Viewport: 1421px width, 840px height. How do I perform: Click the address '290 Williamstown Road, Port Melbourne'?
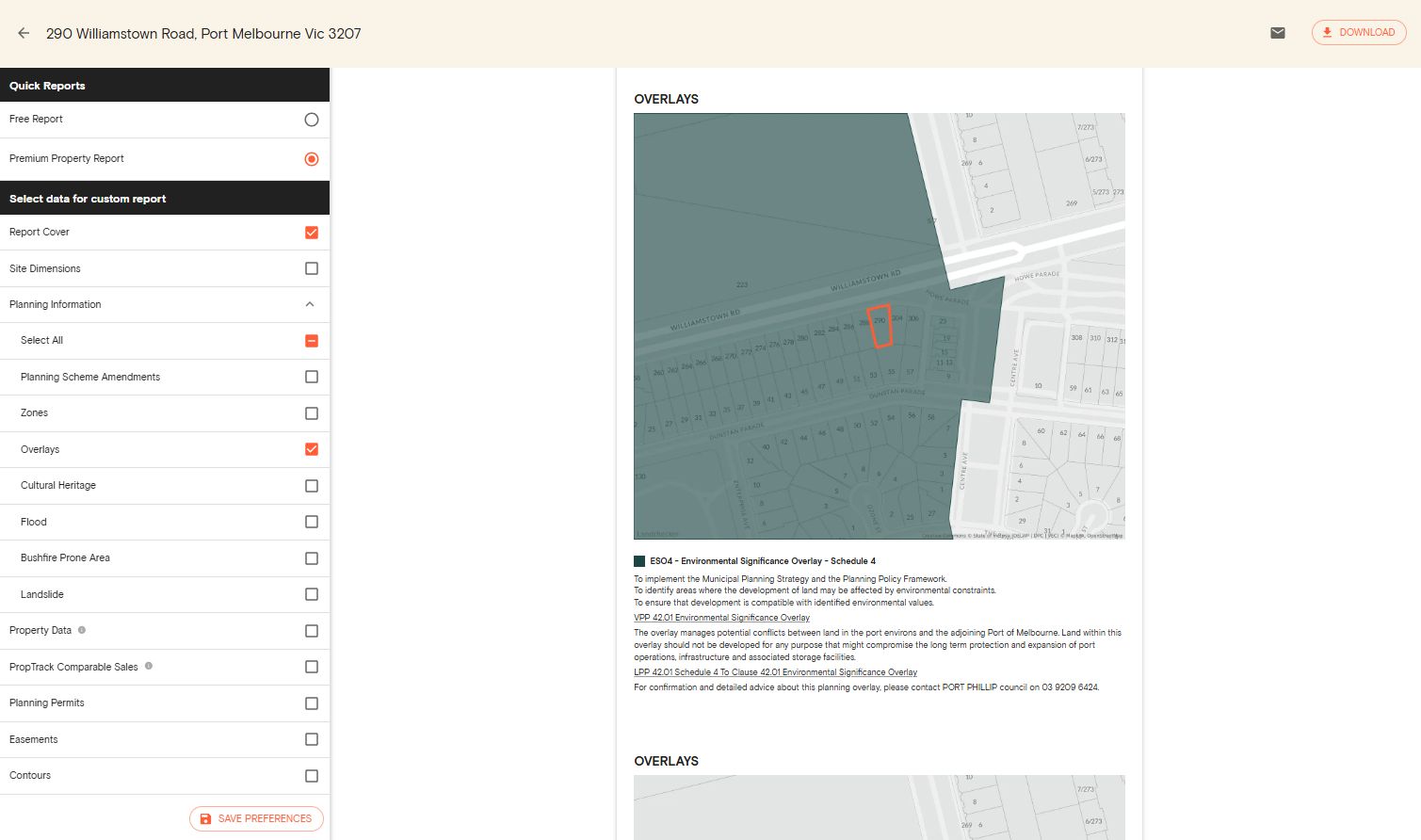203,34
